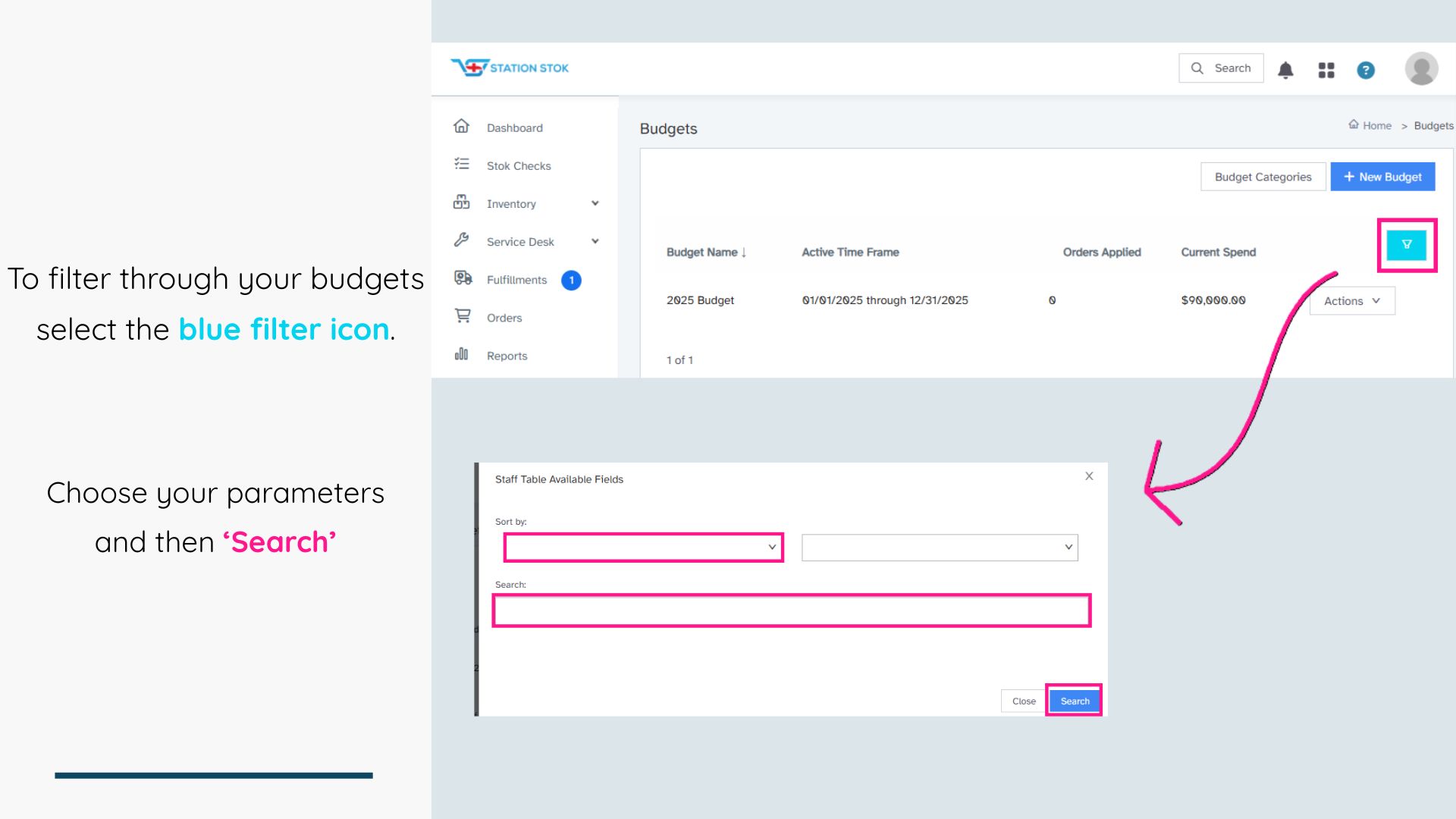Open the apps grid icon

click(1326, 70)
